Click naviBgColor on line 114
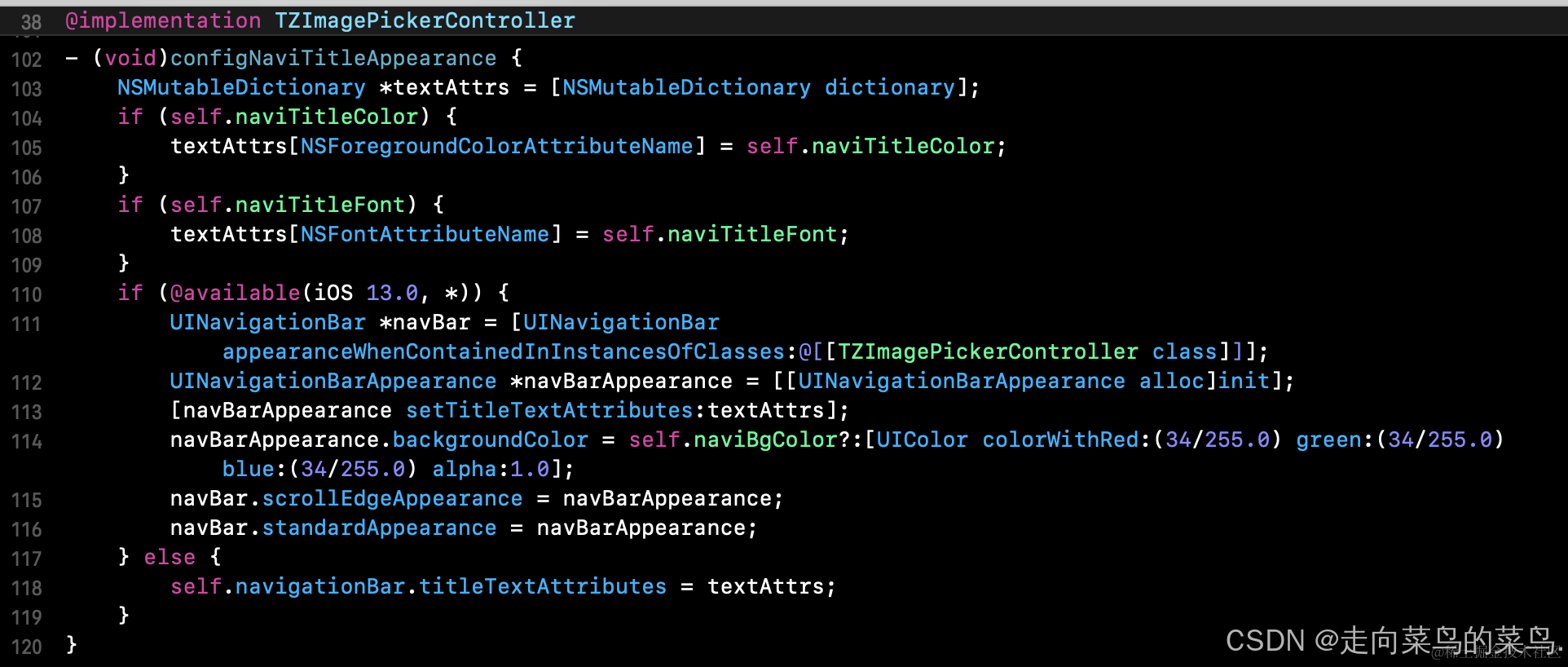 (x=765, y=440)
